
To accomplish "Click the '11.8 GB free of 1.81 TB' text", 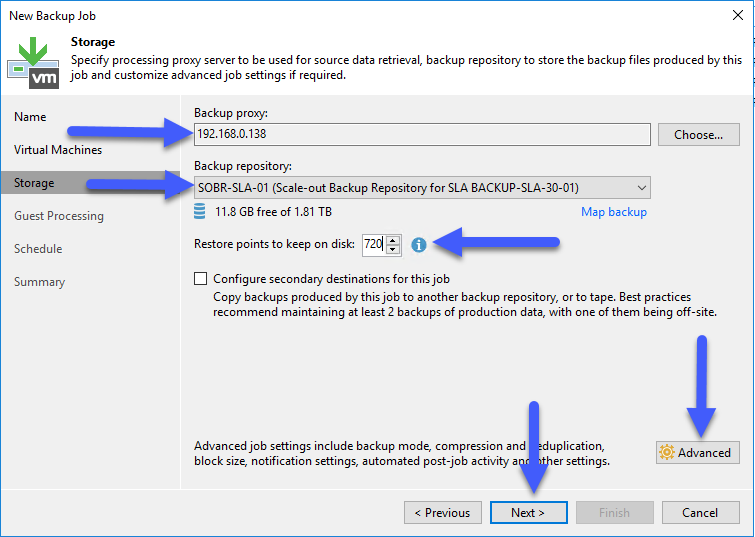I will click(x=273, y=212).
